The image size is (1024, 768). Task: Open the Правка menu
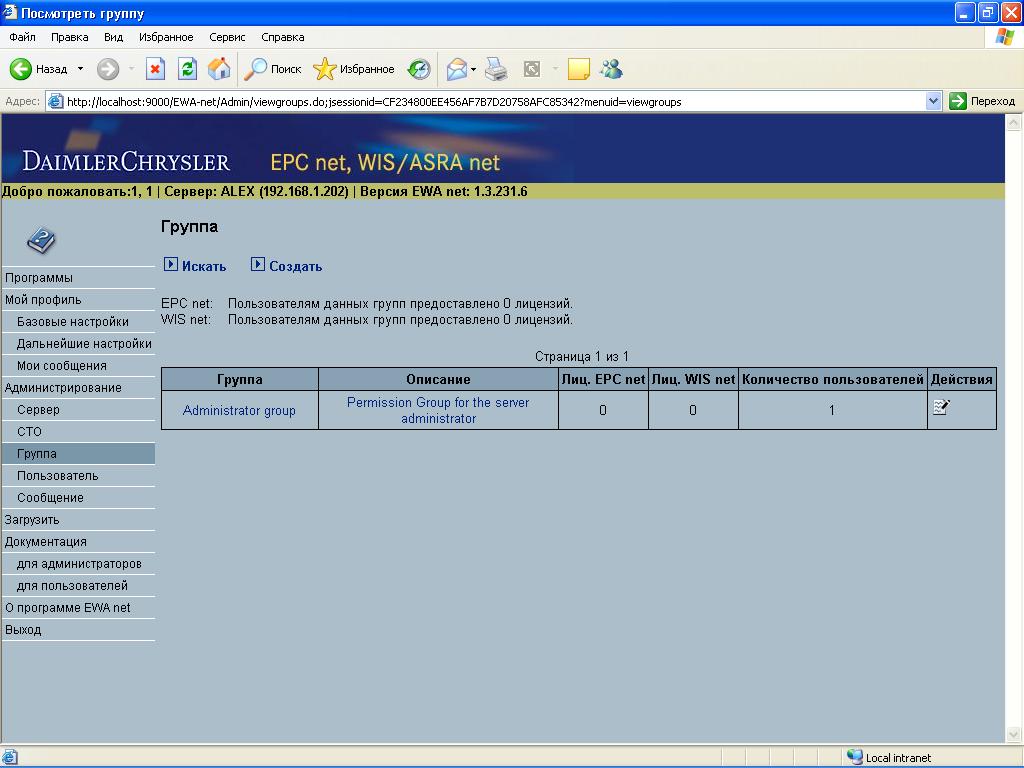(x=69, y=37)
